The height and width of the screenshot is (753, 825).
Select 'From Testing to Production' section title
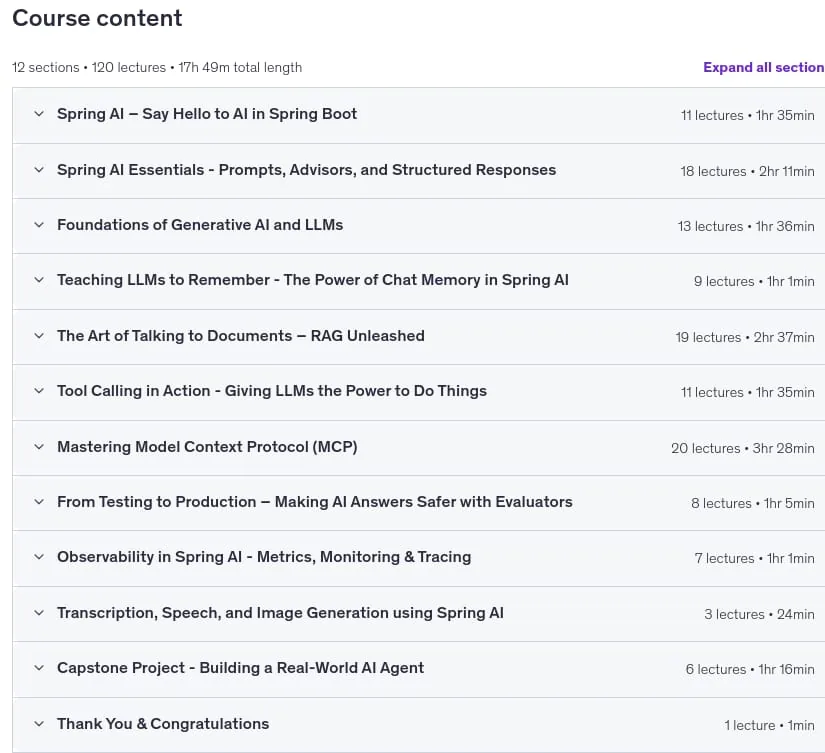(x=315, y=502)
